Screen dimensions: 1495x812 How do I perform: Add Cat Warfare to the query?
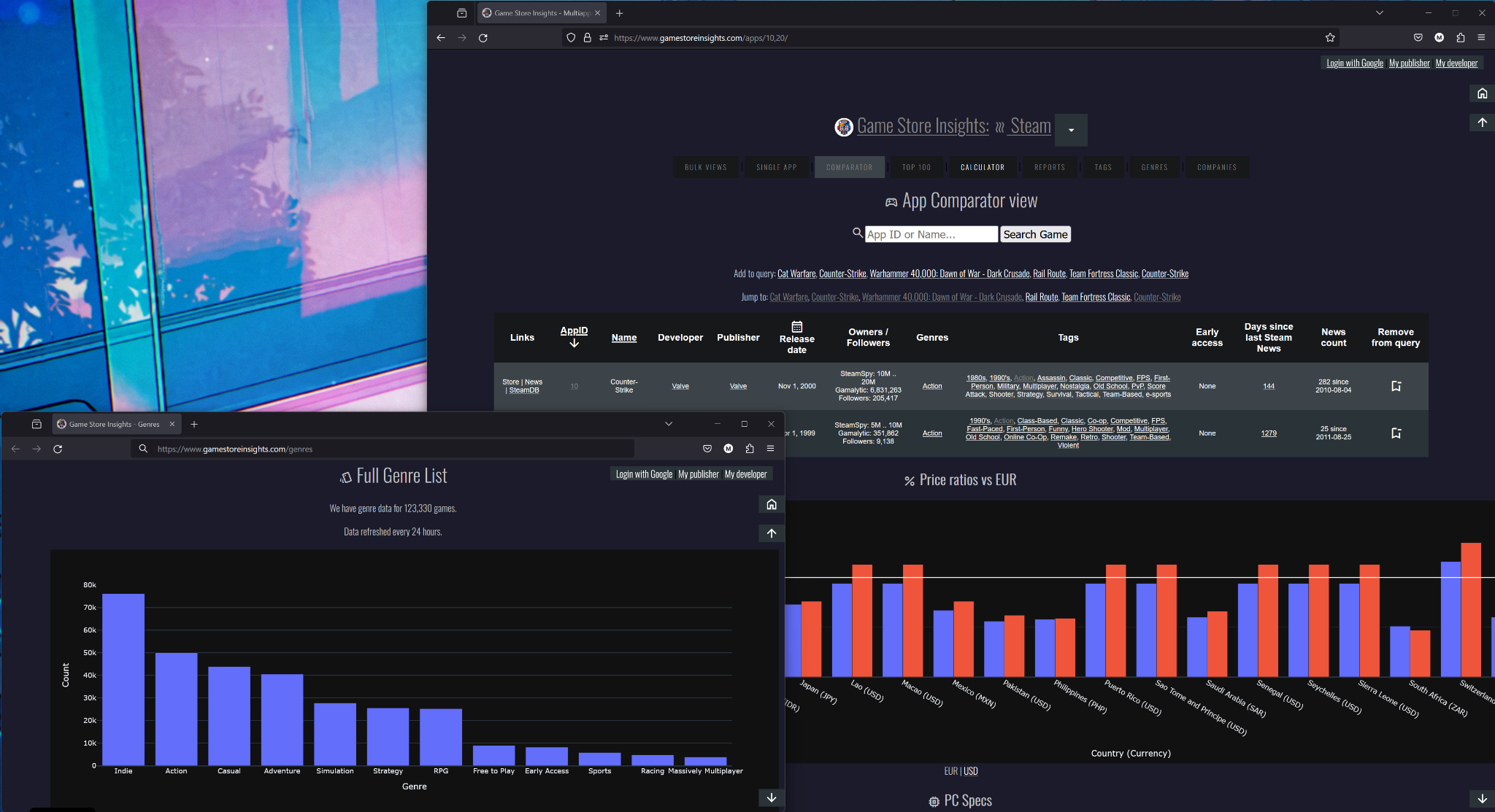click(x=796, y=274)
